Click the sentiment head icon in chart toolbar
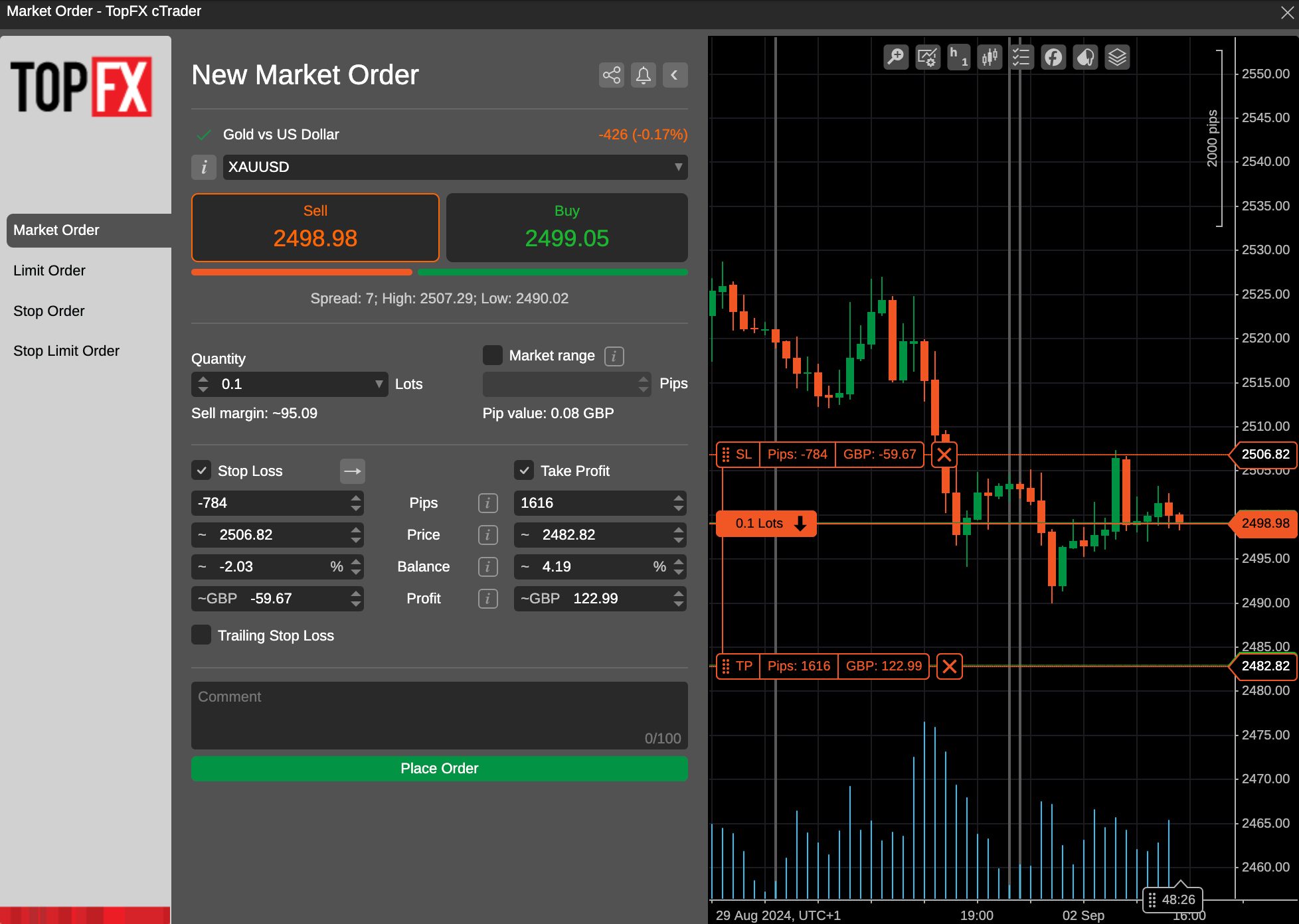This screenshot has height=924, width=1299. 1085,57
